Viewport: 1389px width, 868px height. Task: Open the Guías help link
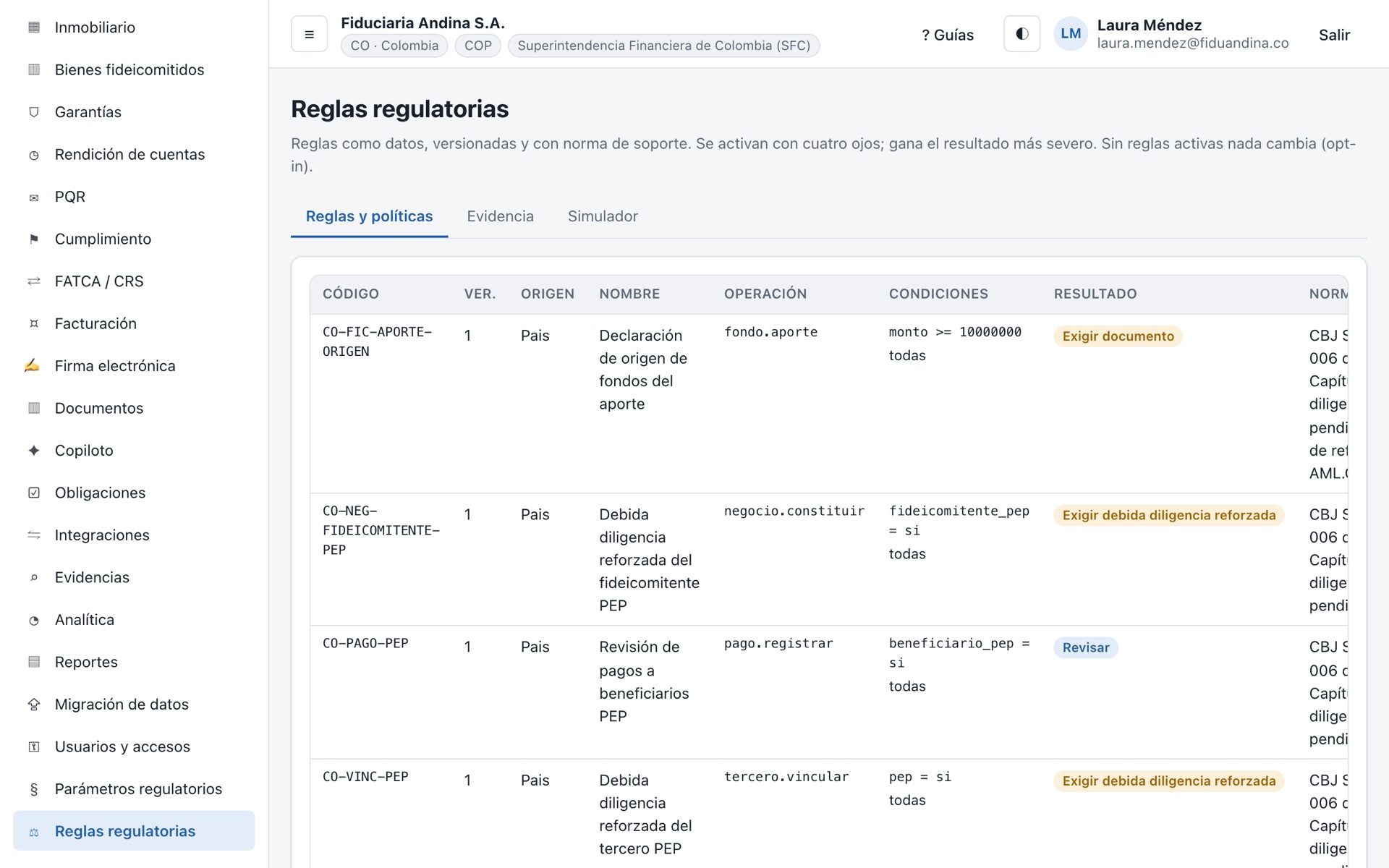pos(948,35)
